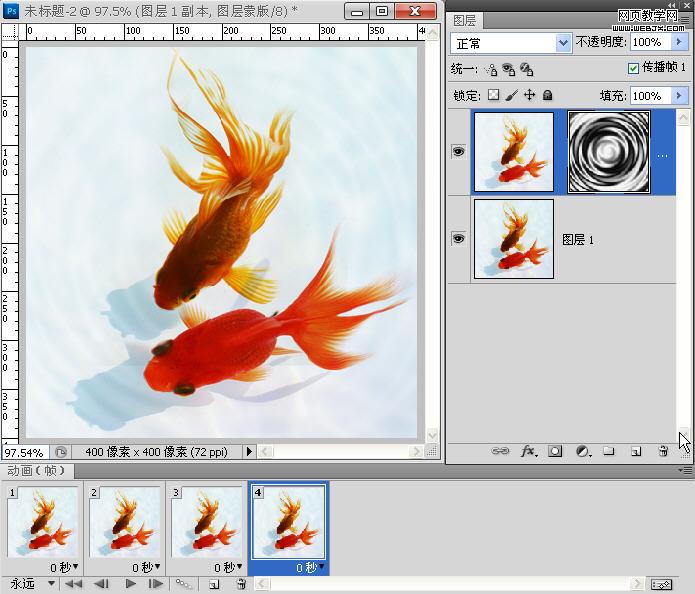The width and height of the screenshot is (695, 594).
Task: Switch to the 动画(帧) panel tab
Action: pyautogui.click(x=36, y=470)
